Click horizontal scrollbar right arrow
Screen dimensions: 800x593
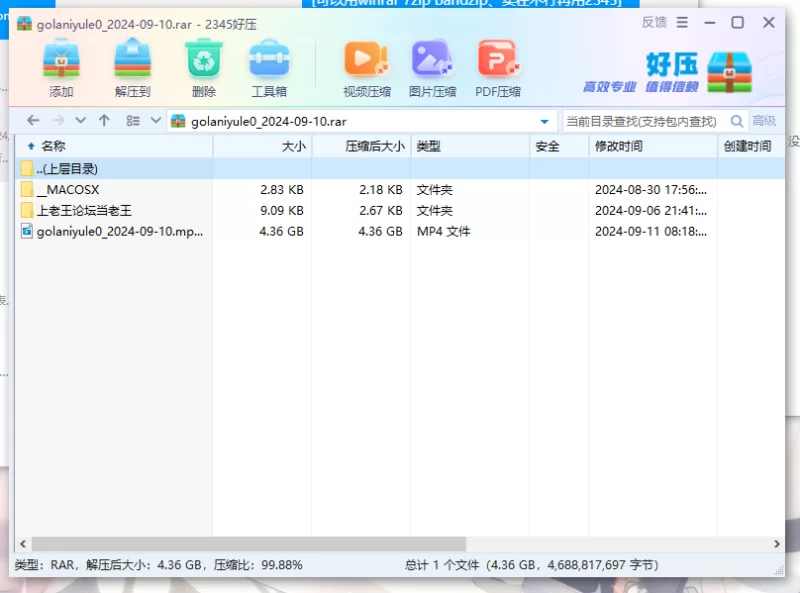[x=777, y=543]
